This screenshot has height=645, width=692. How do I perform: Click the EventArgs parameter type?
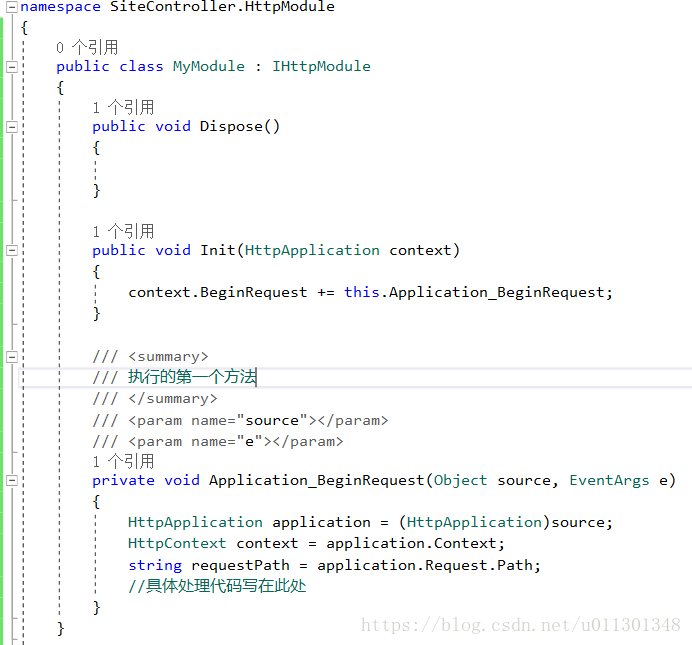(609, 480)
